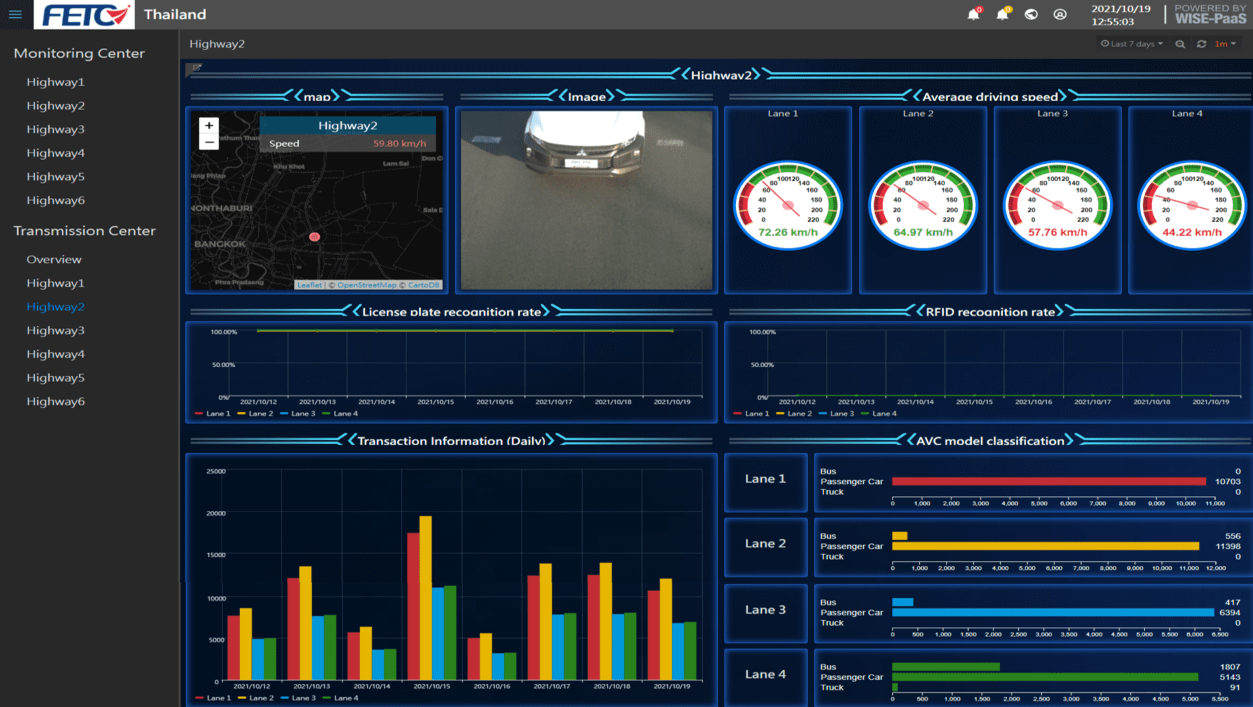This screenshot has height=707, width=1253.
Task: Click the yellow-badged notification bell
Action: tap(1002, 14)
